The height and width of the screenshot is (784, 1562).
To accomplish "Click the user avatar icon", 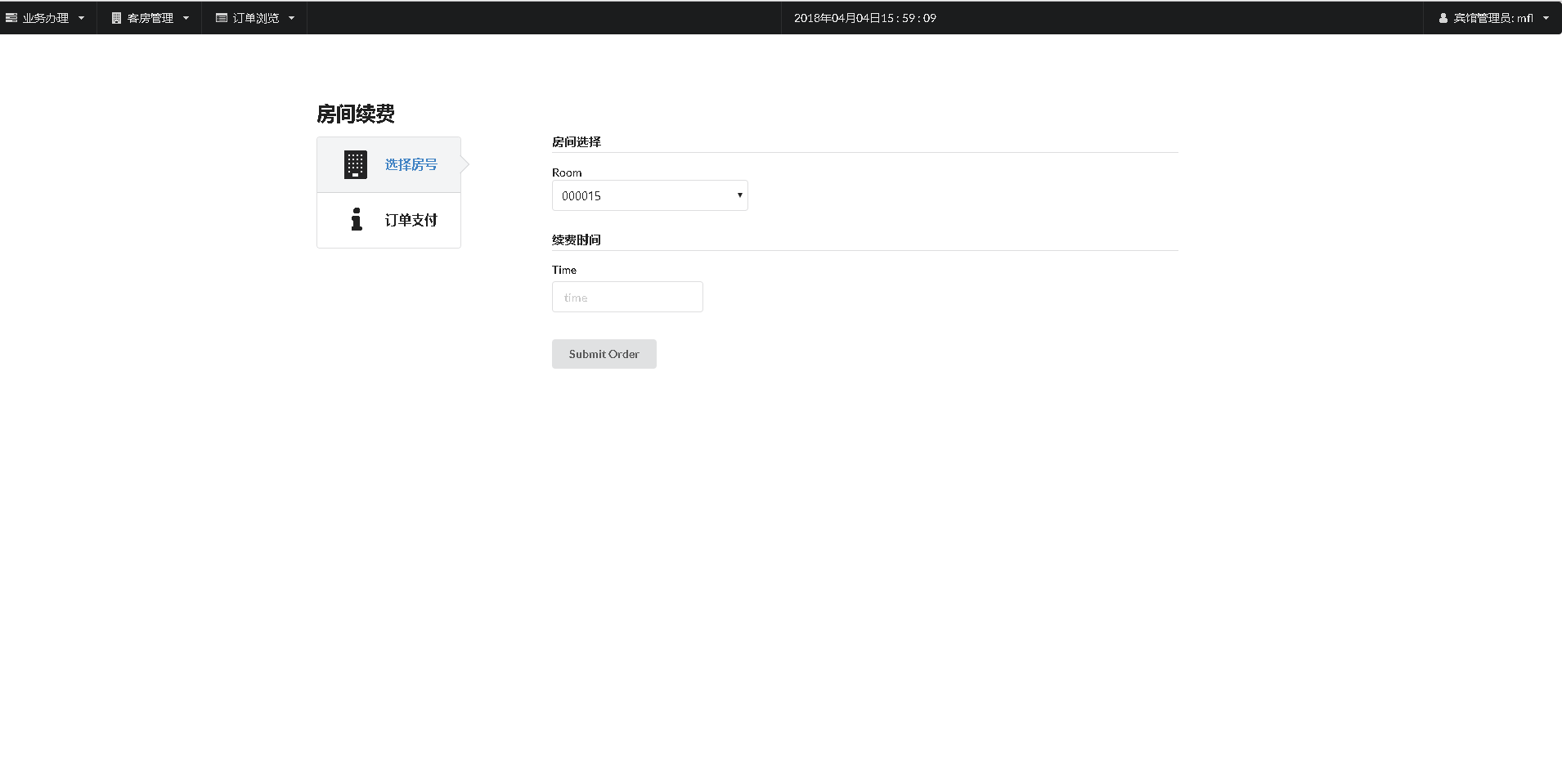I will pos(1443,18).
